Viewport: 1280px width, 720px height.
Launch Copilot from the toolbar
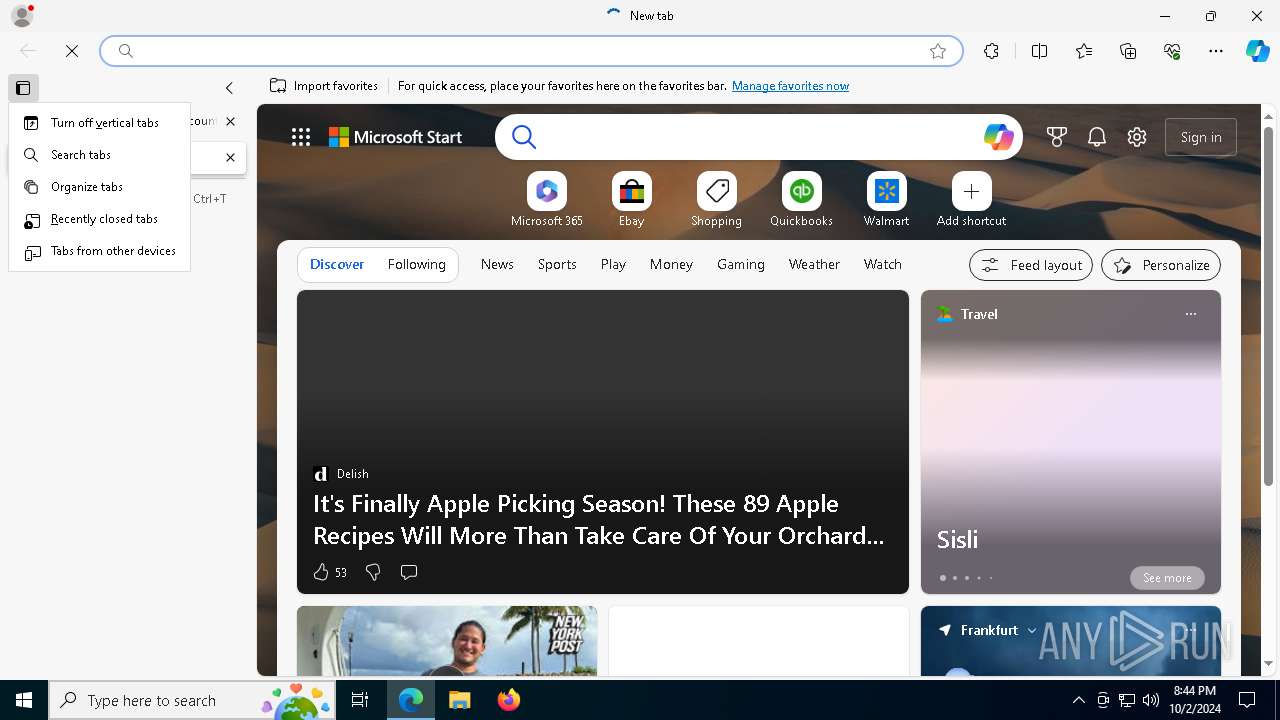[x=1257, y=51]
